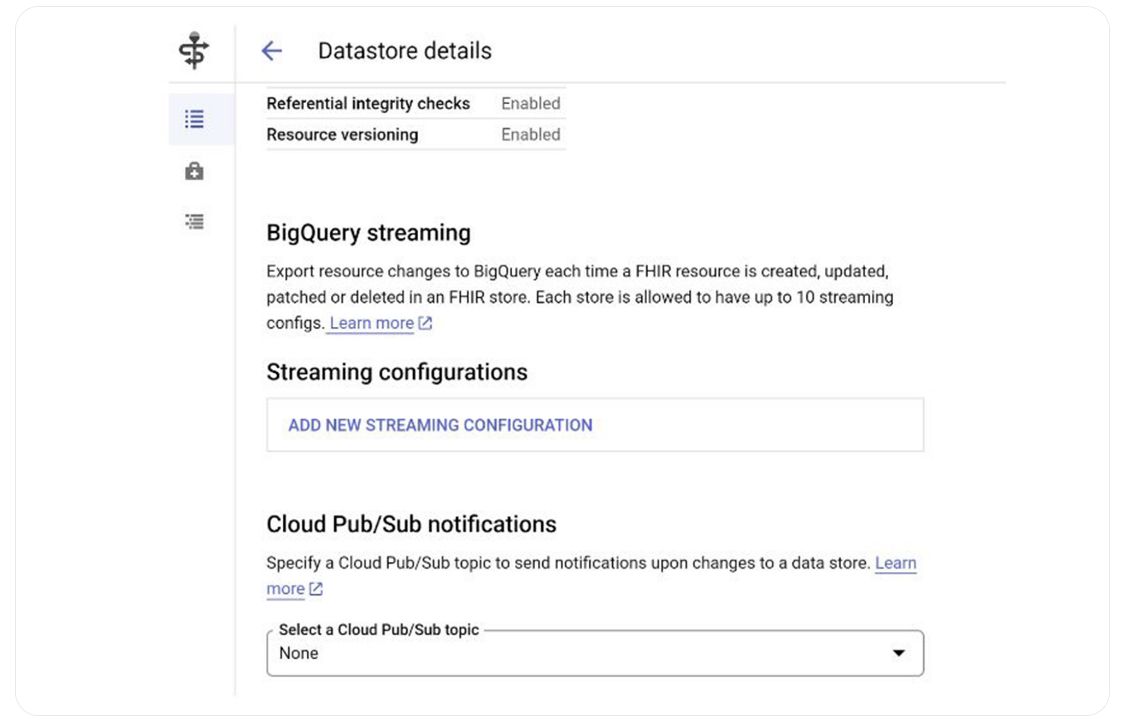The image size is (1131, 724).
Task: Click the Cloud Pub/Sub notifications heading
Action: [x=411, y=524]
